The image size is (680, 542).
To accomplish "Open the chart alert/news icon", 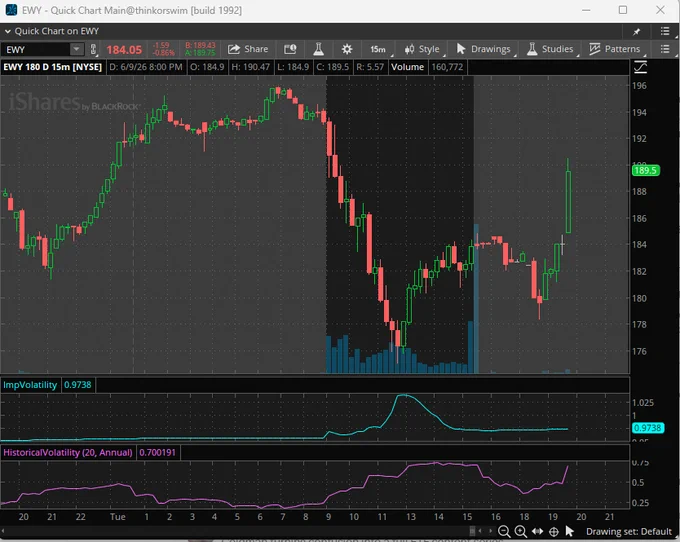I will (x=290, y=49).
